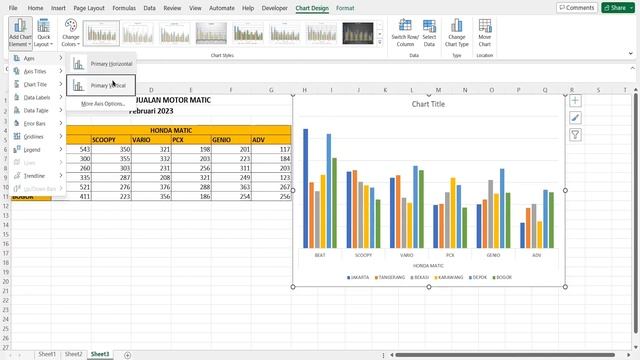The image size is (640, 360).
Task: Open the Legend submenu
Action: point(38,150)
